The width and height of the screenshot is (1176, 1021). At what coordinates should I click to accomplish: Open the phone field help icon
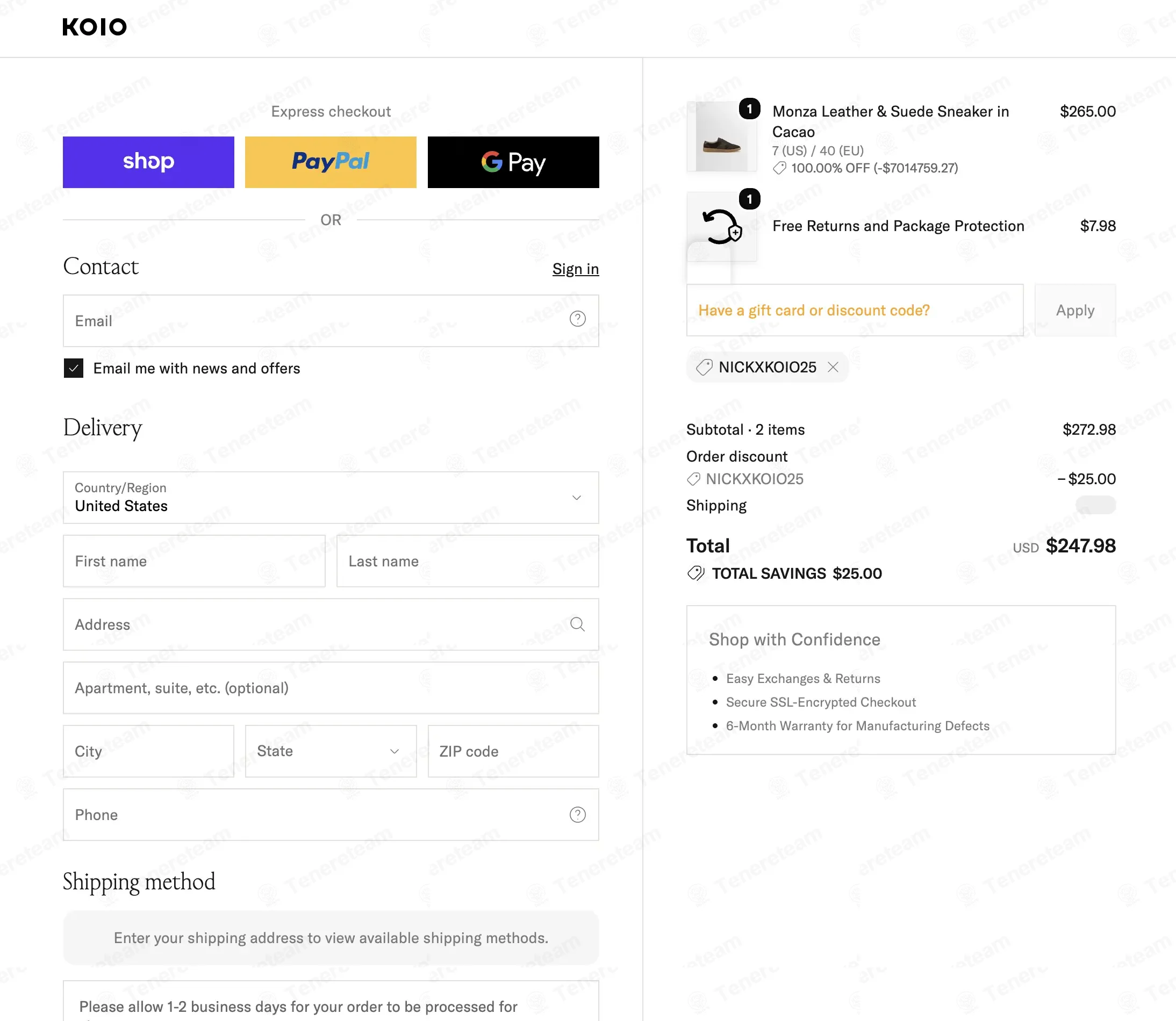coord(577,815)
